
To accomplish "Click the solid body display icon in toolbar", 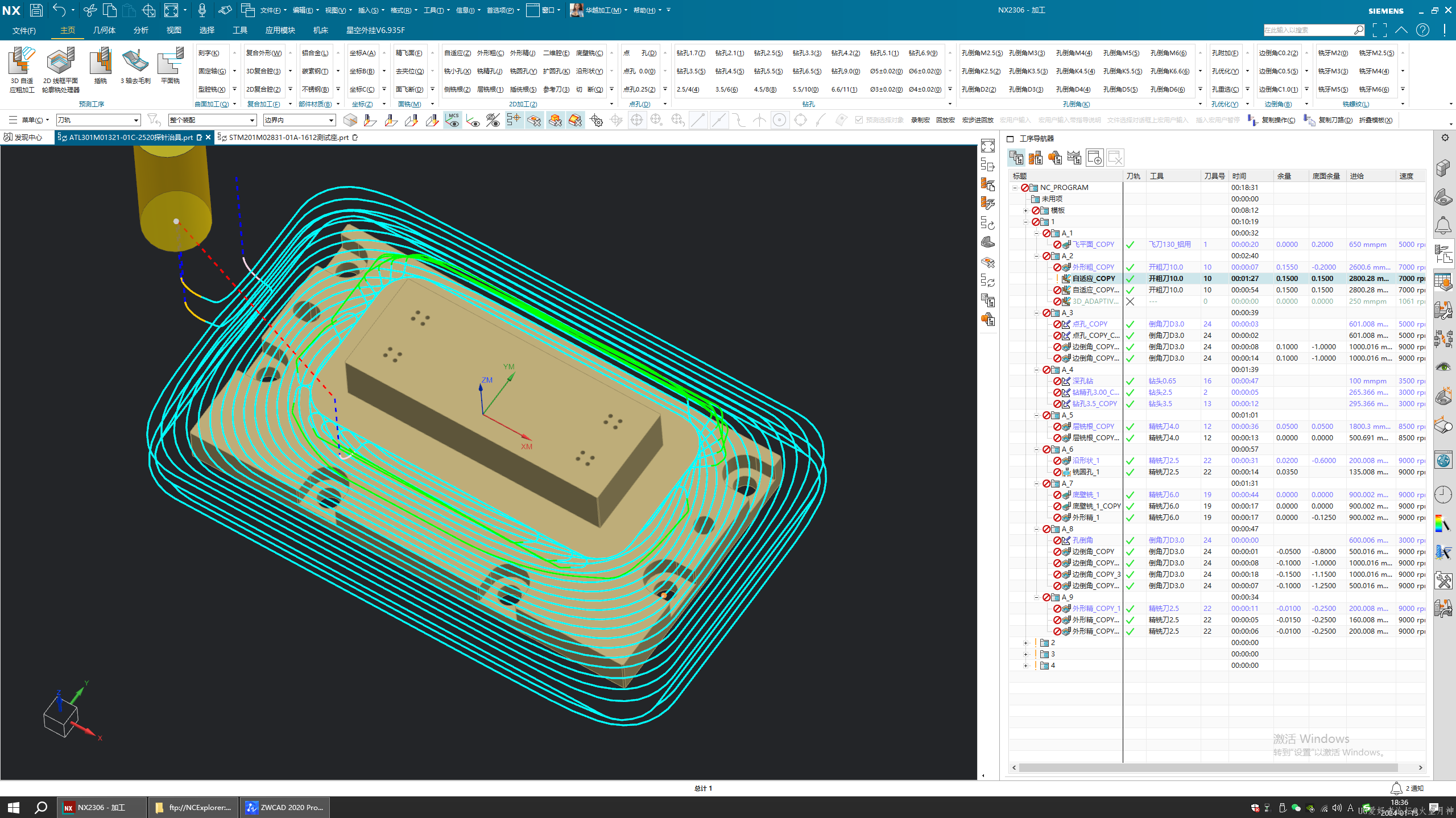I will [350, 120].
